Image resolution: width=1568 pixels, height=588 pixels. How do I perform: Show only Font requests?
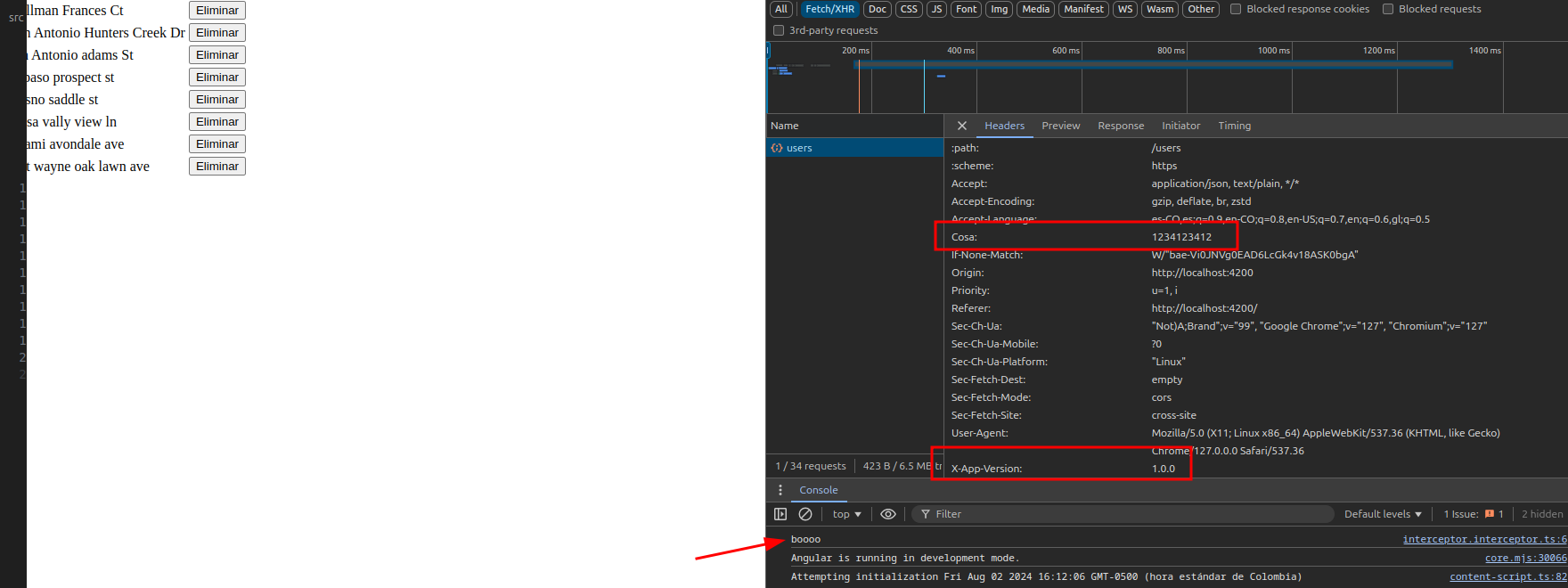click(967, 9)
